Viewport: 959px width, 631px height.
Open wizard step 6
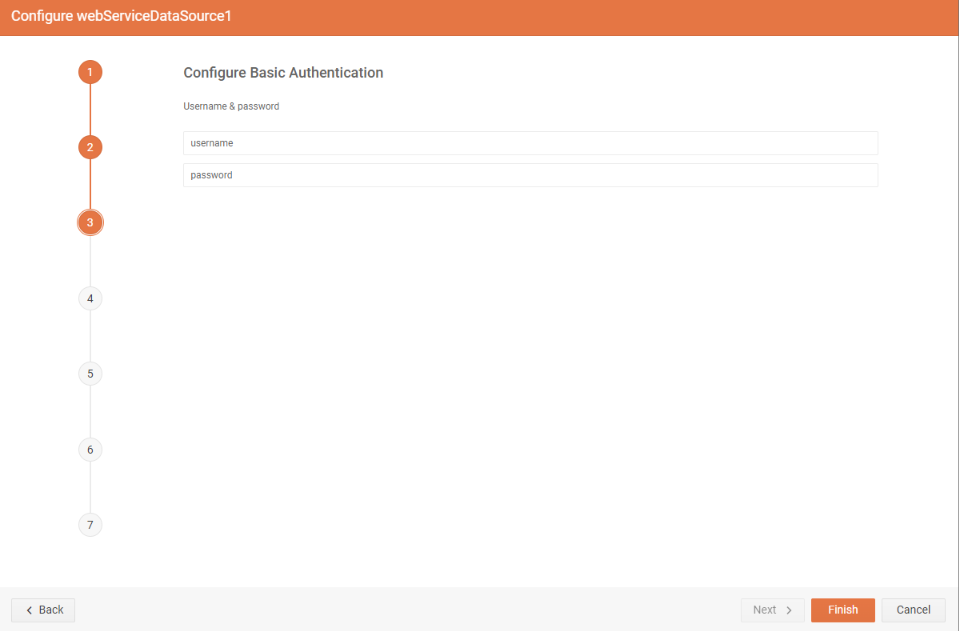pyautogui.click(x=90, y=449)
